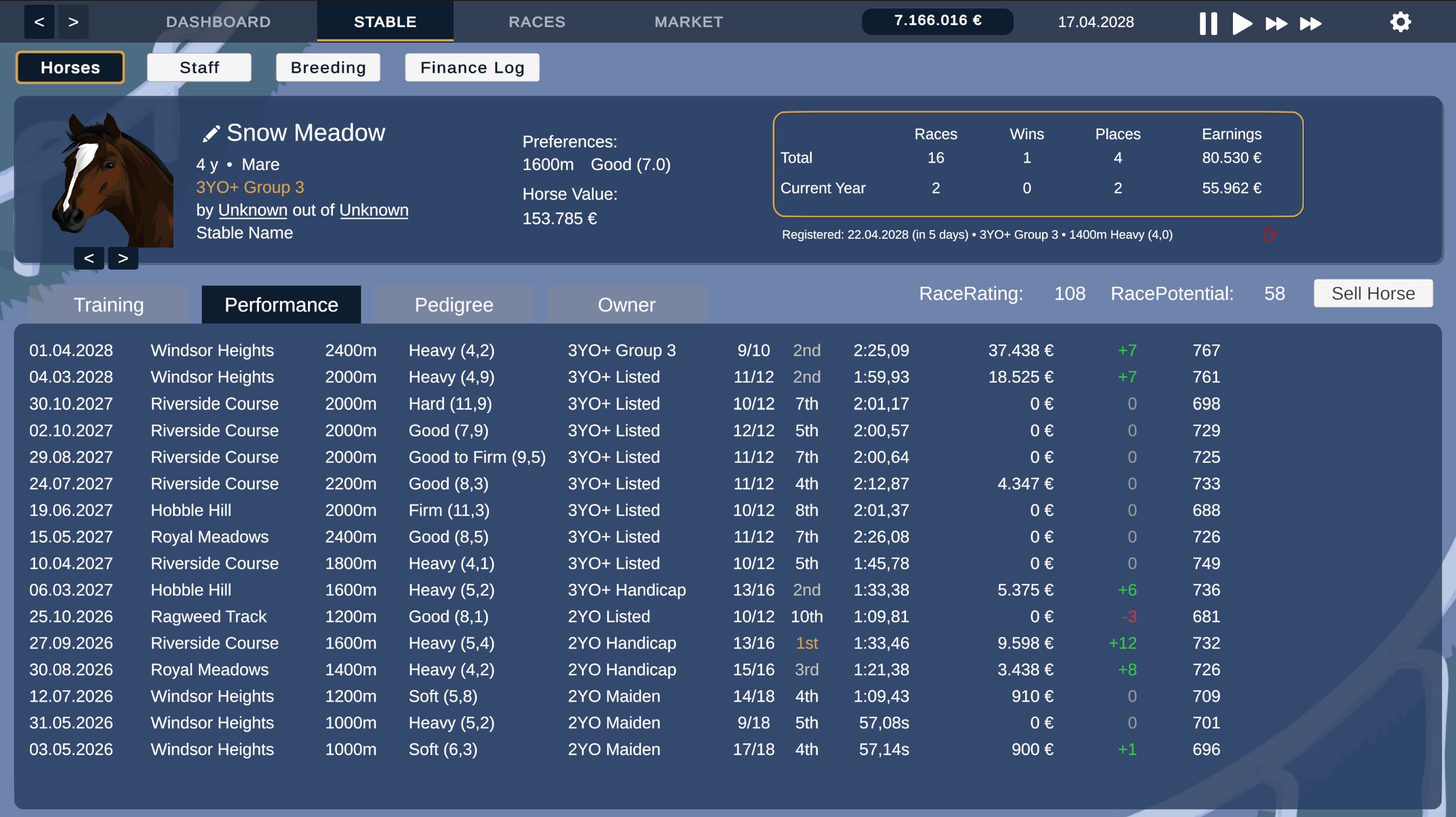This screenshot has height=817, width=1456.
Task: Set game speed to normal with play icon
Action: 1241,22
